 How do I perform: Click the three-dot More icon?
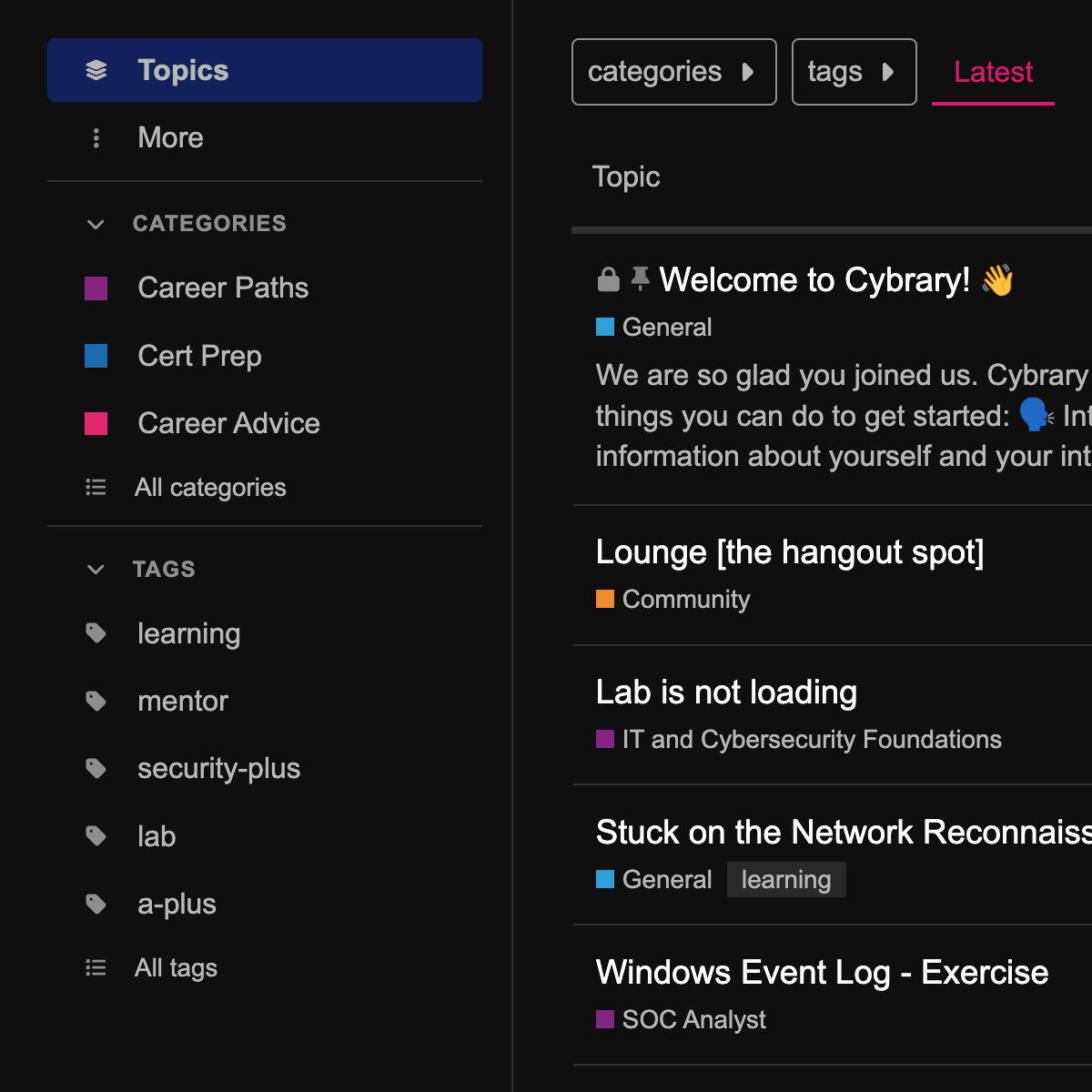click(96, 138)
